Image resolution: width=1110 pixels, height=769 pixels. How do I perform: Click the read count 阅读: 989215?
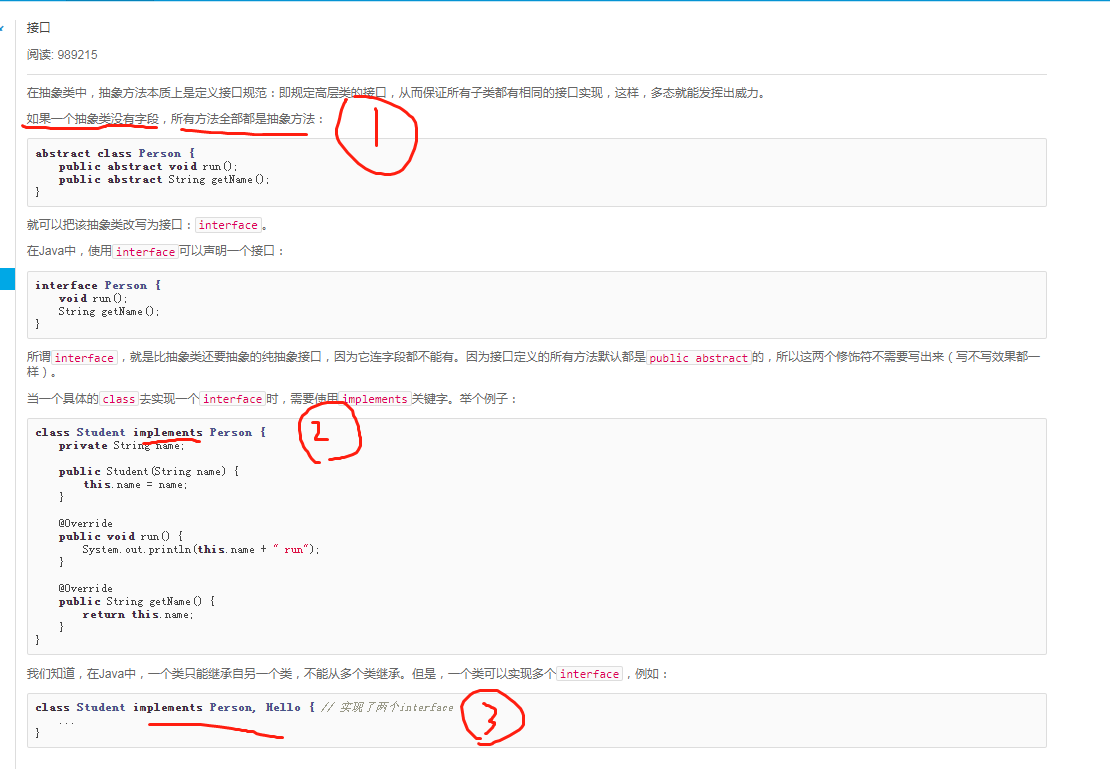(62, 55)
